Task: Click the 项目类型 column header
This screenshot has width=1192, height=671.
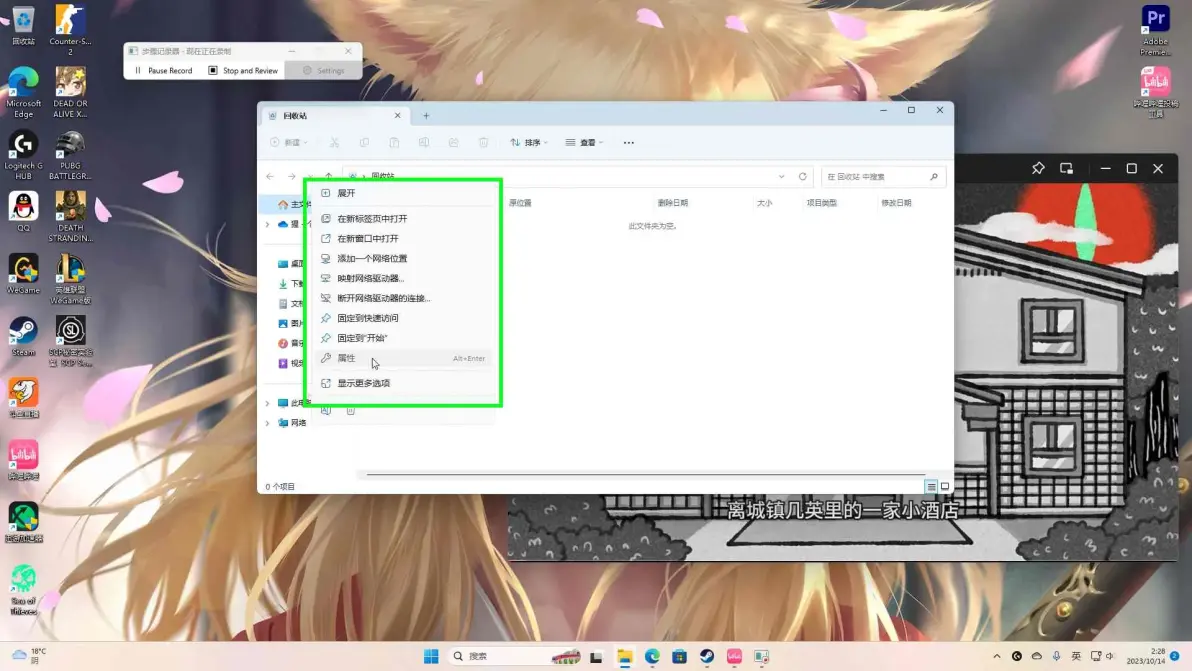Action: coord(822,203)
